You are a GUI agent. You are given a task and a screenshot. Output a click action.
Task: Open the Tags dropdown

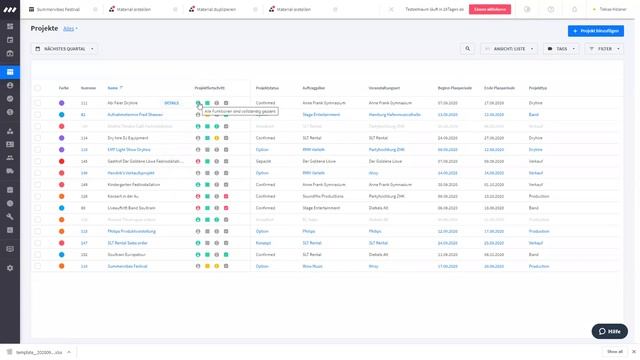561,49
